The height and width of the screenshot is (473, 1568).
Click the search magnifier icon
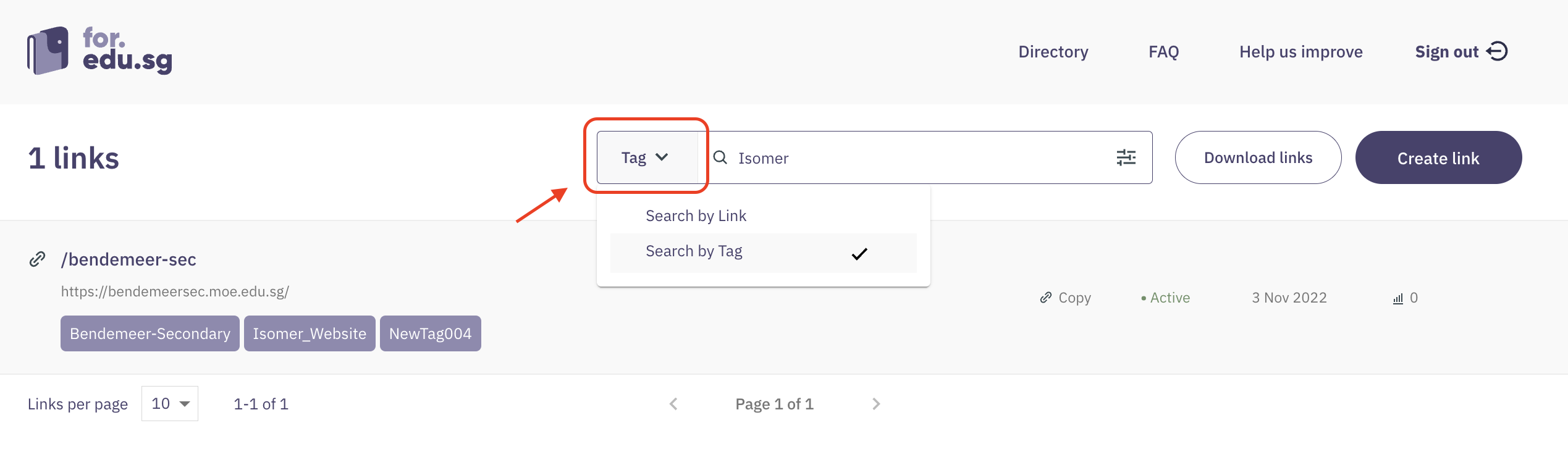coord(720,157)
